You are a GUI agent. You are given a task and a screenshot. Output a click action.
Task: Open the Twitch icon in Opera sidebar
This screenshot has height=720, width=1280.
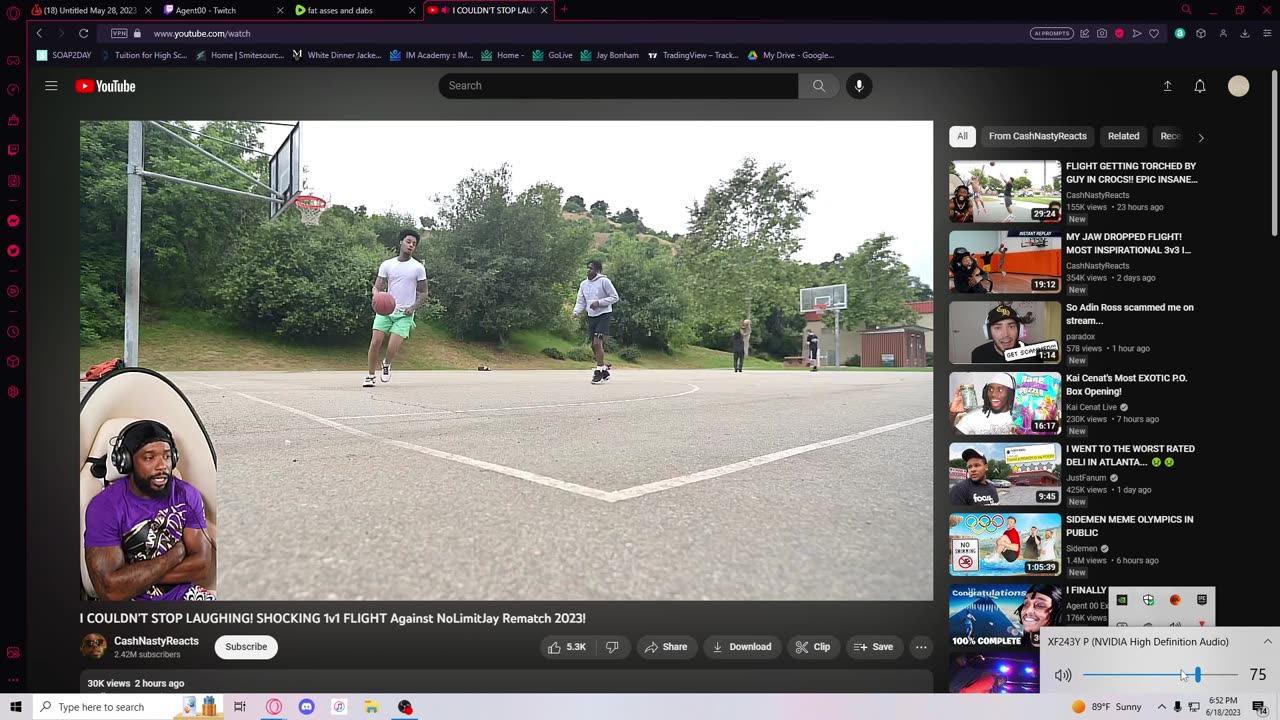(x=13, y=150)
